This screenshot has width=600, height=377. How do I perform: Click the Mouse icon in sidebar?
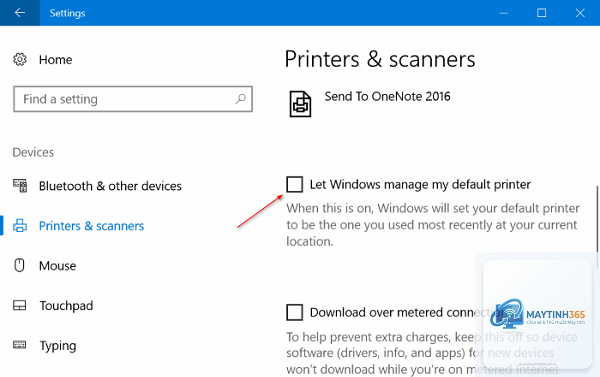(19, 265)
